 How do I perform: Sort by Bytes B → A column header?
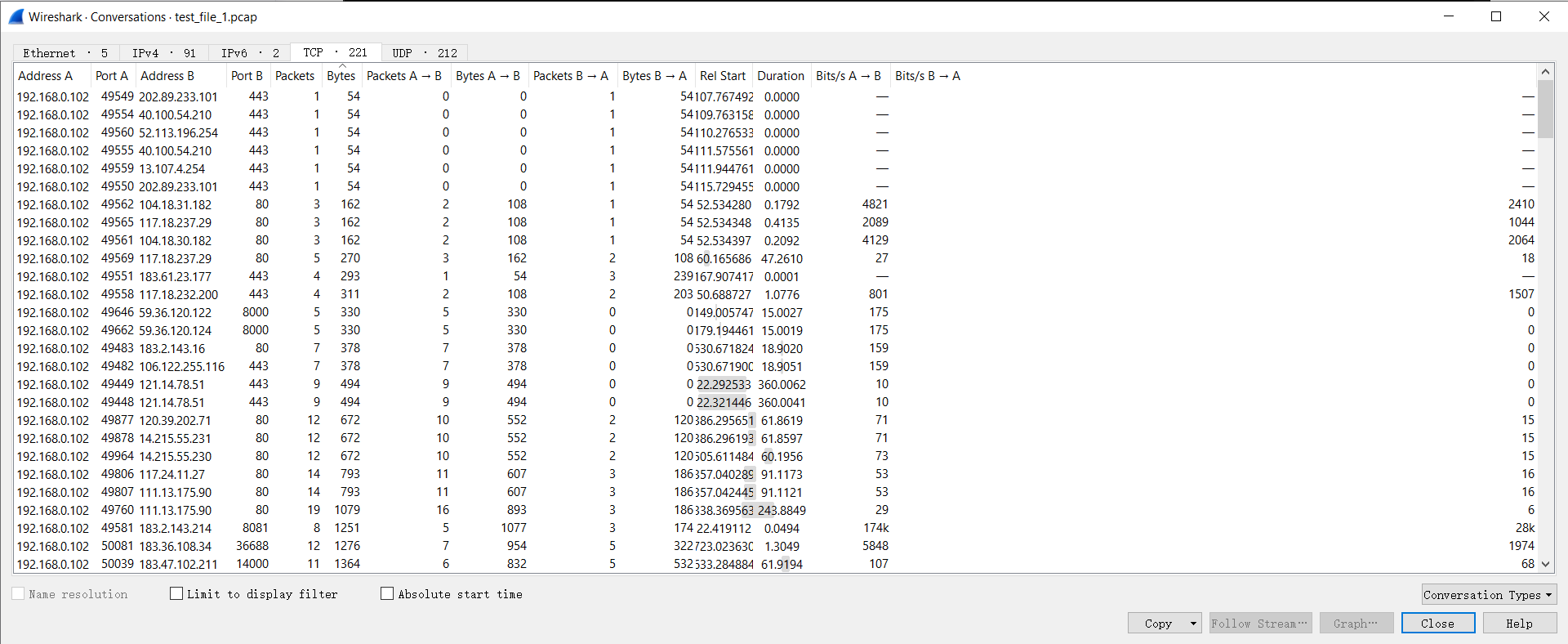coord(655,76)
